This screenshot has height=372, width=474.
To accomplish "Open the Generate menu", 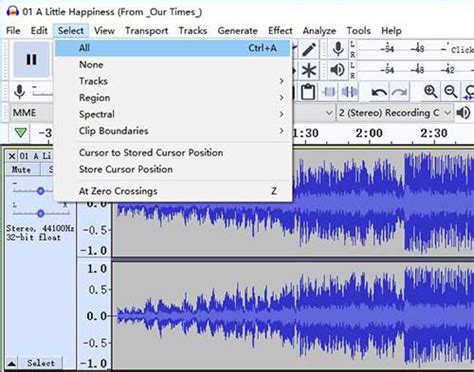I will [x=237, y=31].
